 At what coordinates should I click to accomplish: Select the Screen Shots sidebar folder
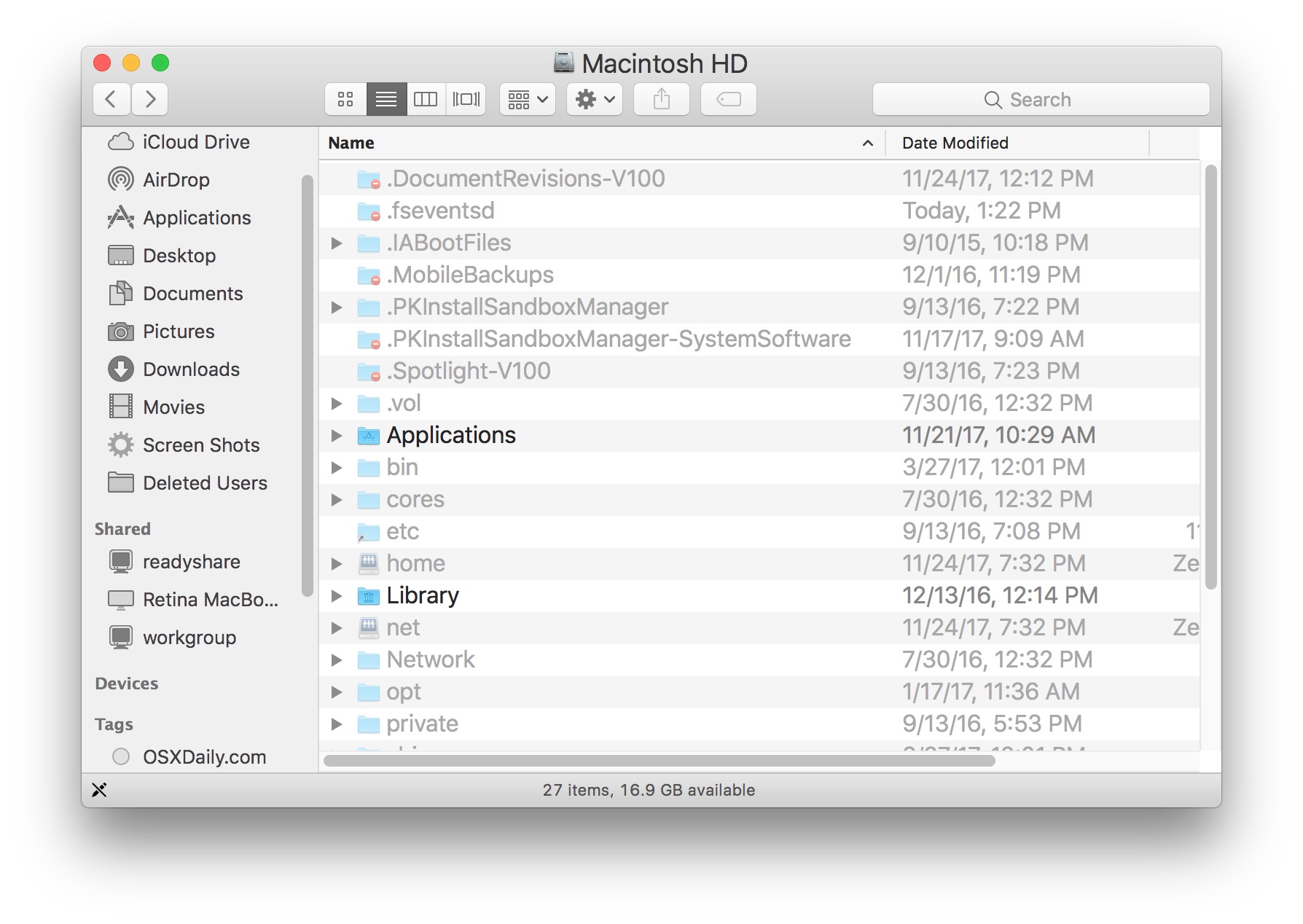tap(200, 445)
